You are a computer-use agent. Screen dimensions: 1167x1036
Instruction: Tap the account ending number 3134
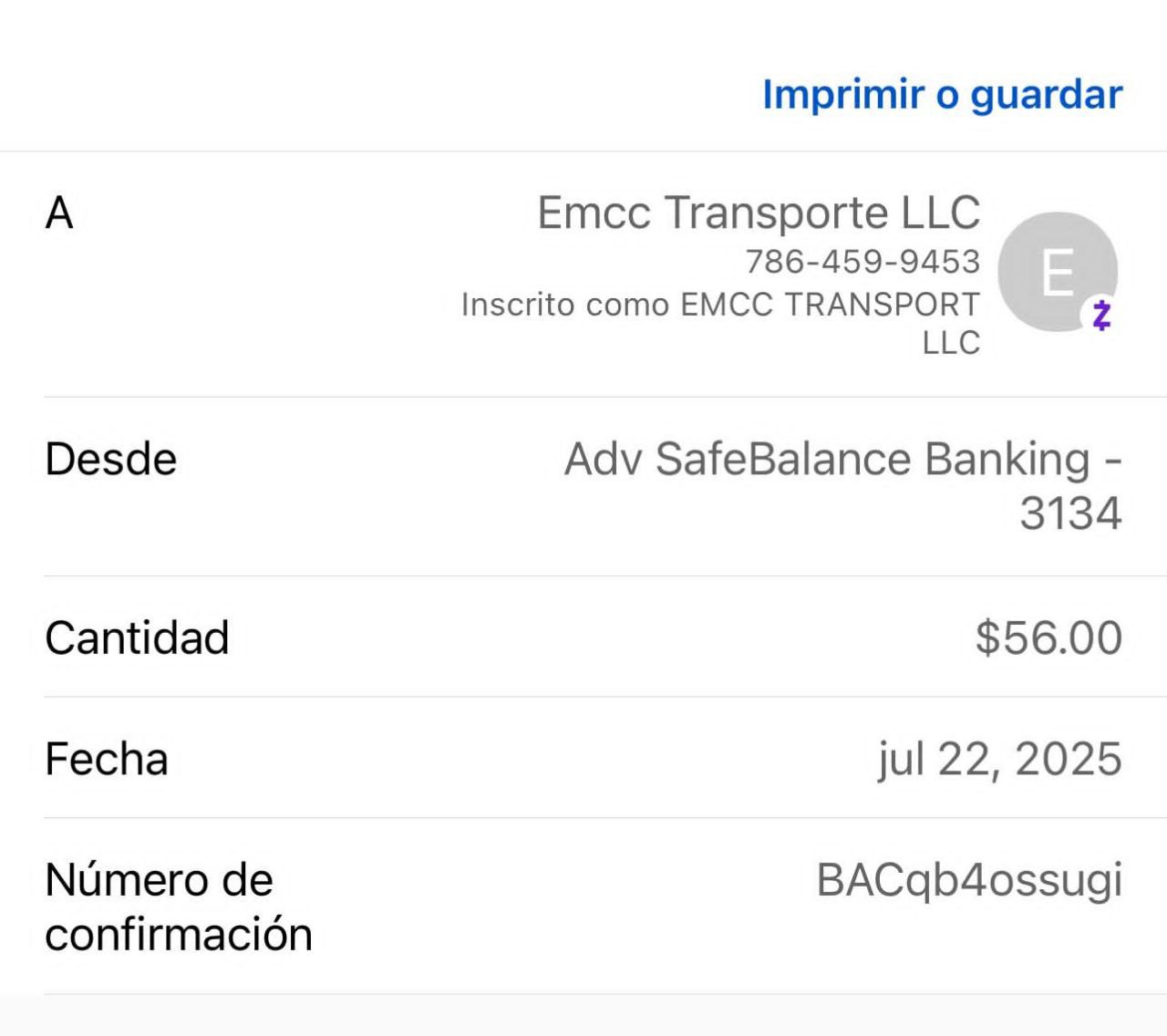pyautogui.click(x=1070, y=513)
